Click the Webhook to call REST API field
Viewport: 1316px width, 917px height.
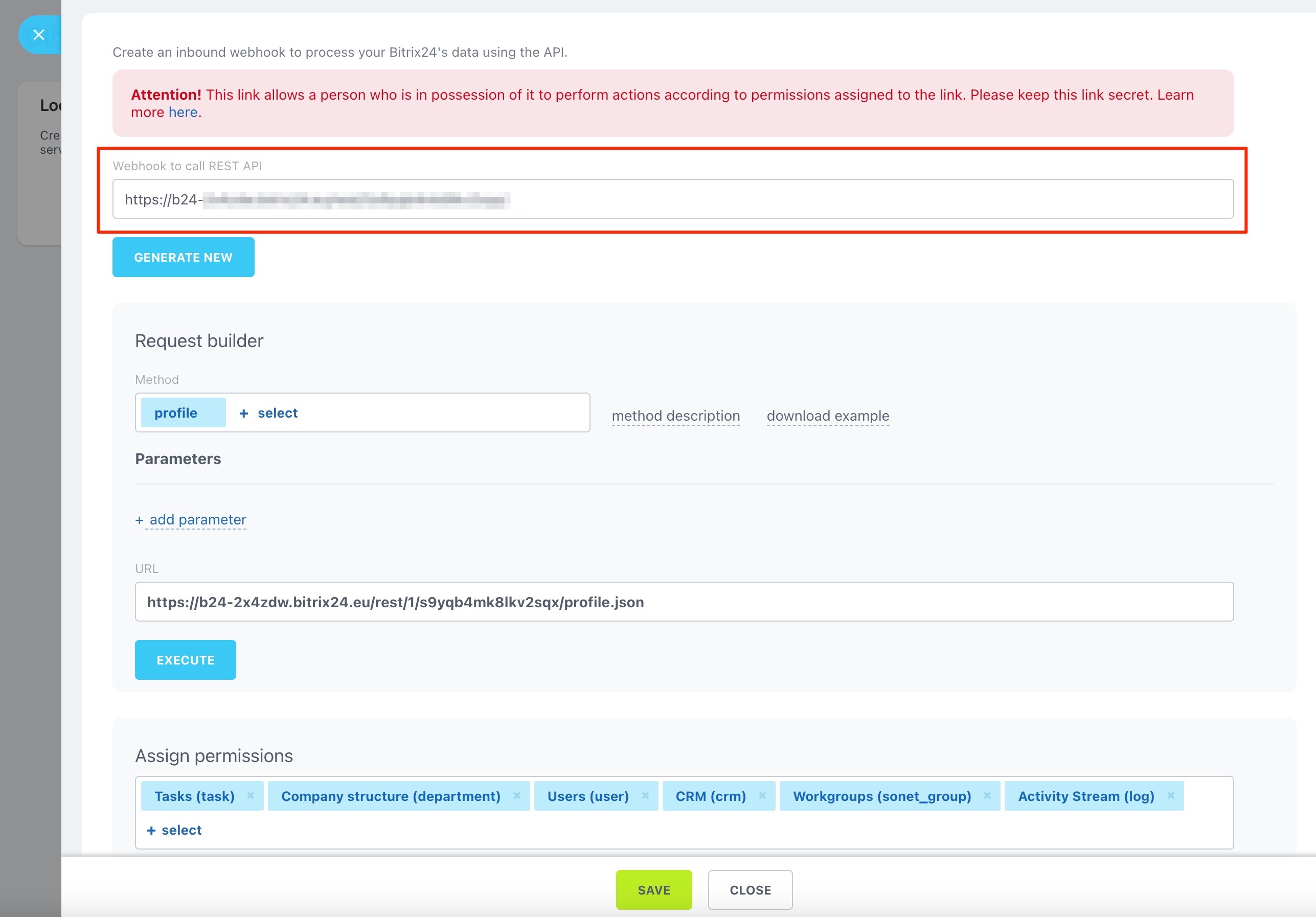[672, 199]
